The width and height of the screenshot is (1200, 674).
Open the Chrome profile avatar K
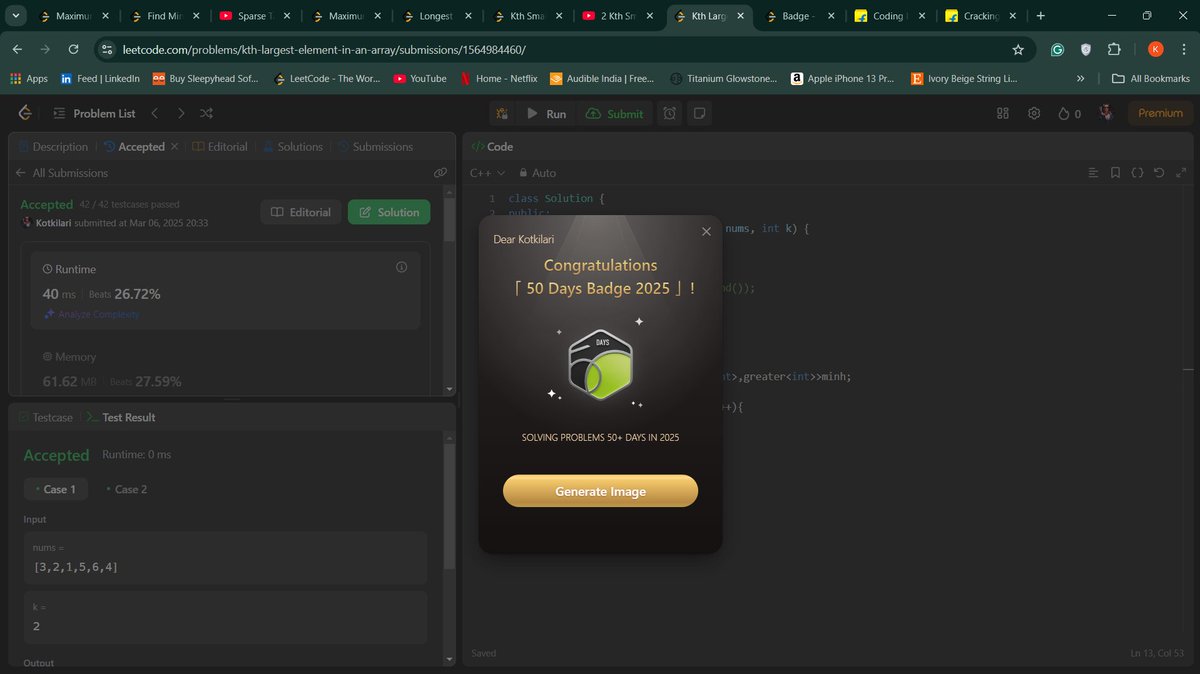point(1155,49)
